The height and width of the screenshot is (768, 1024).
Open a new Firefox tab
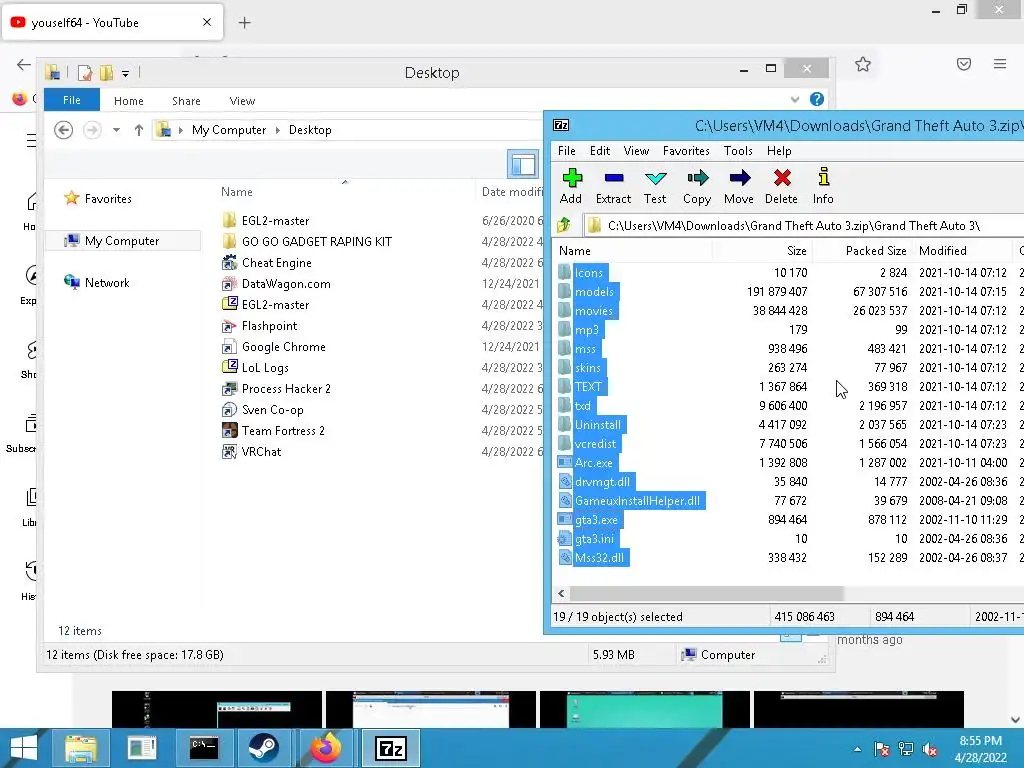(244, 23)
